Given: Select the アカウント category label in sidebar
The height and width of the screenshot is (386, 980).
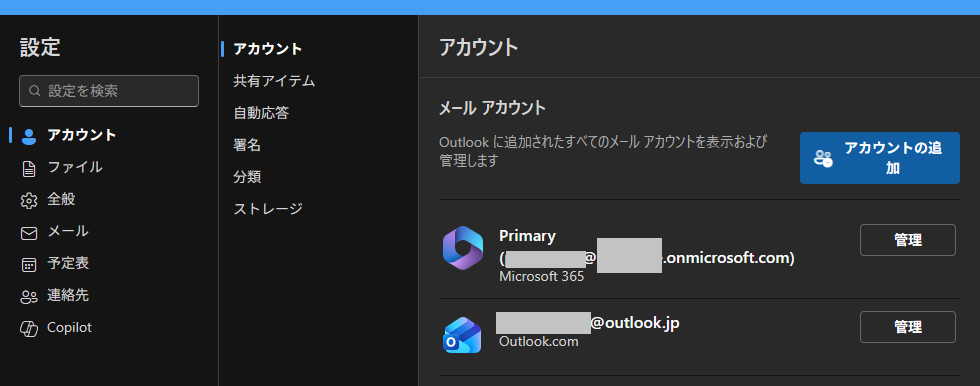Looking at the screenshot, I should [x=82, y=135].
